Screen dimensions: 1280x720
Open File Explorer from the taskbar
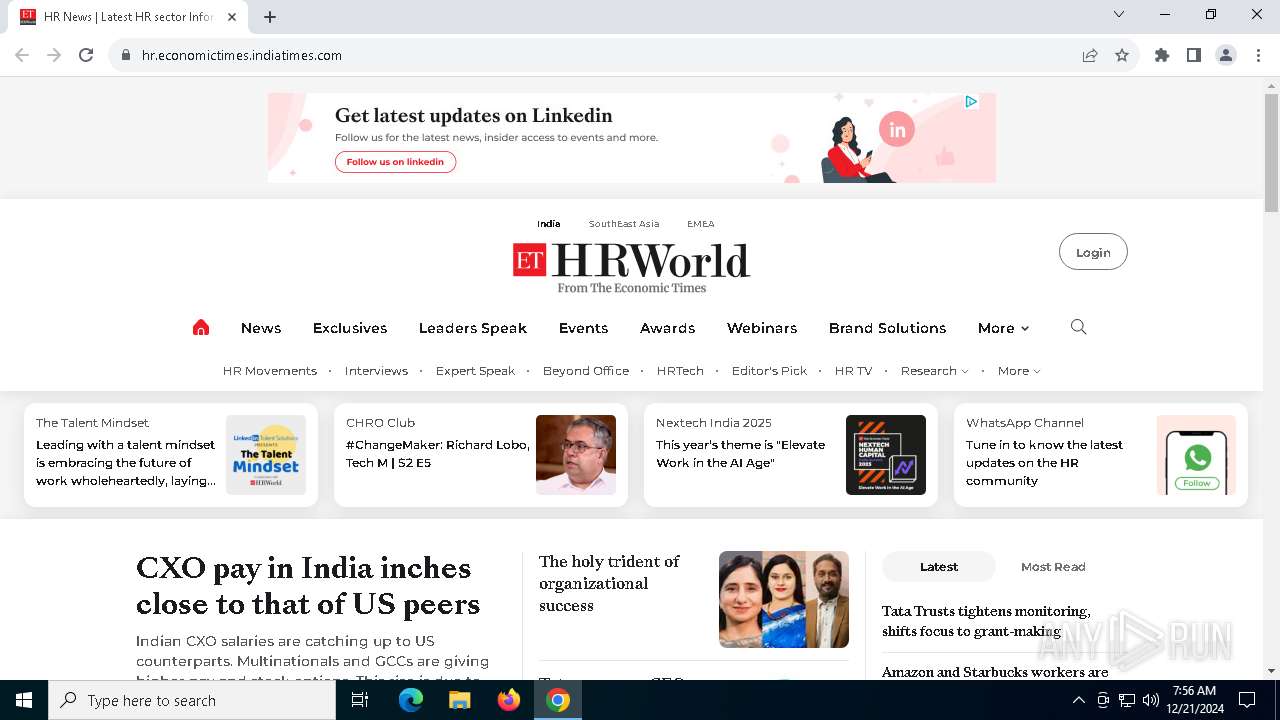459,700
